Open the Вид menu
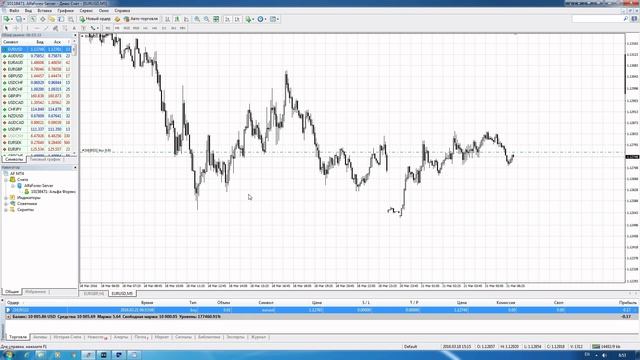640x360 pixels. pos(28,11)
